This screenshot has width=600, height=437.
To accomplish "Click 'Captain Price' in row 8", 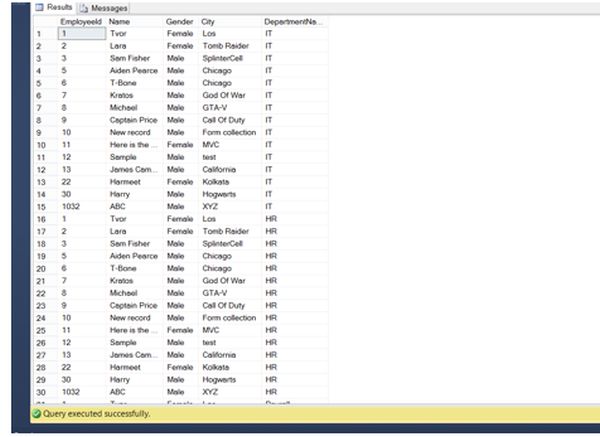I will (x=134, y=120).
